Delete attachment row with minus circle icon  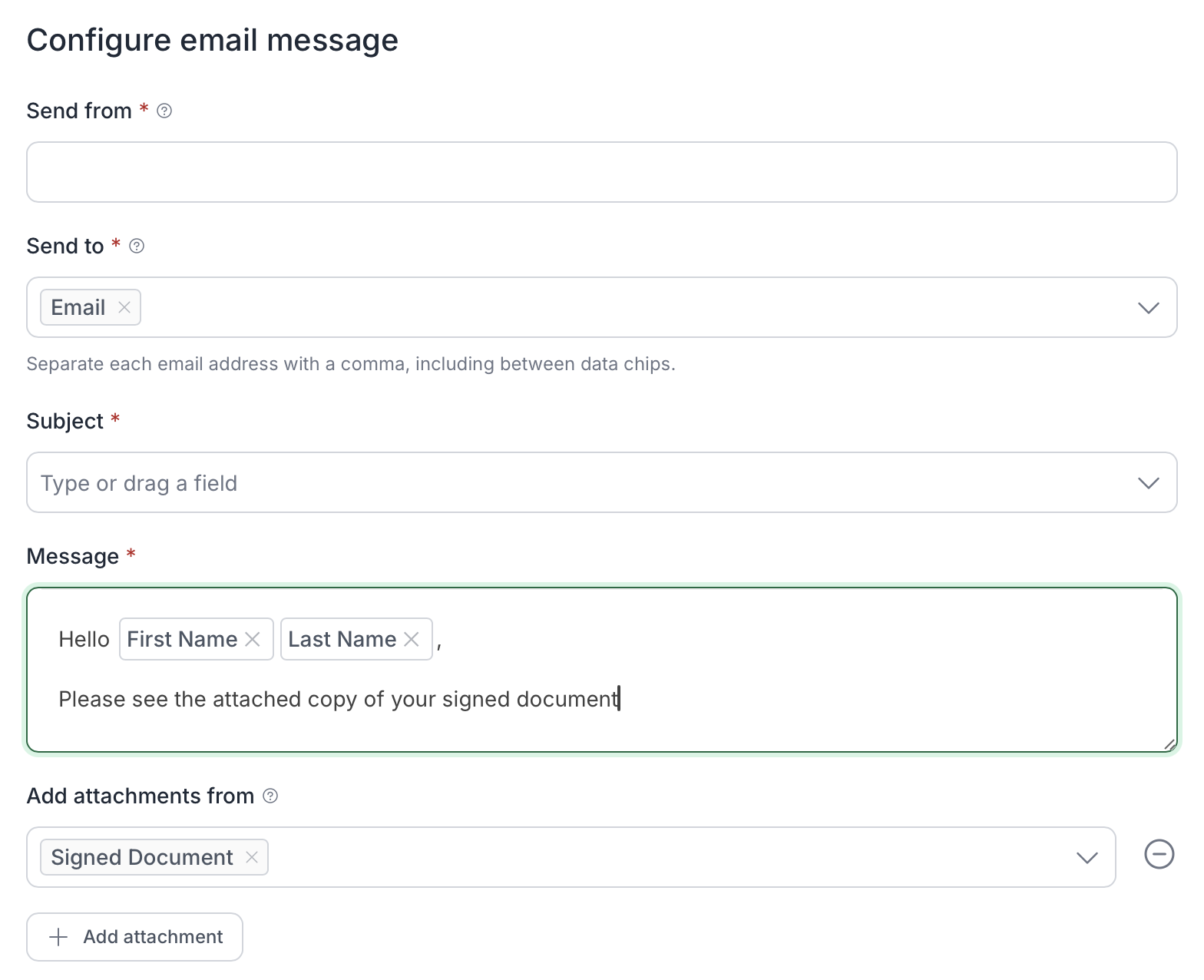pyautogui.click(x=1159, y=854)
